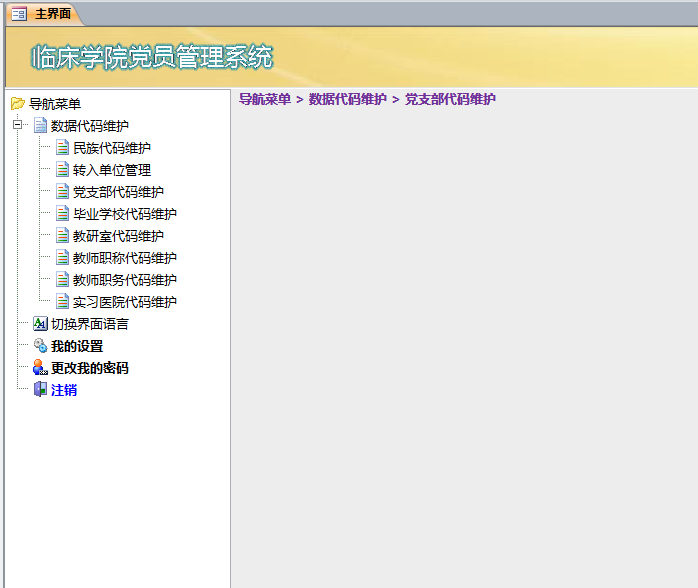Click the icon beside 毕业学校代码维护
This screenshot has height=588, width=698.
(x=62, y=214)
